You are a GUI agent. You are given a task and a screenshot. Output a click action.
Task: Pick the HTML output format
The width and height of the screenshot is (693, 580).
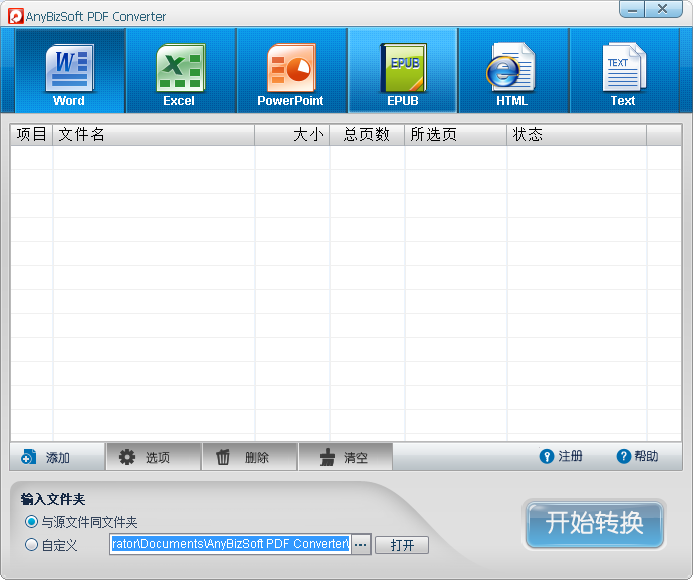pos(512,71)
